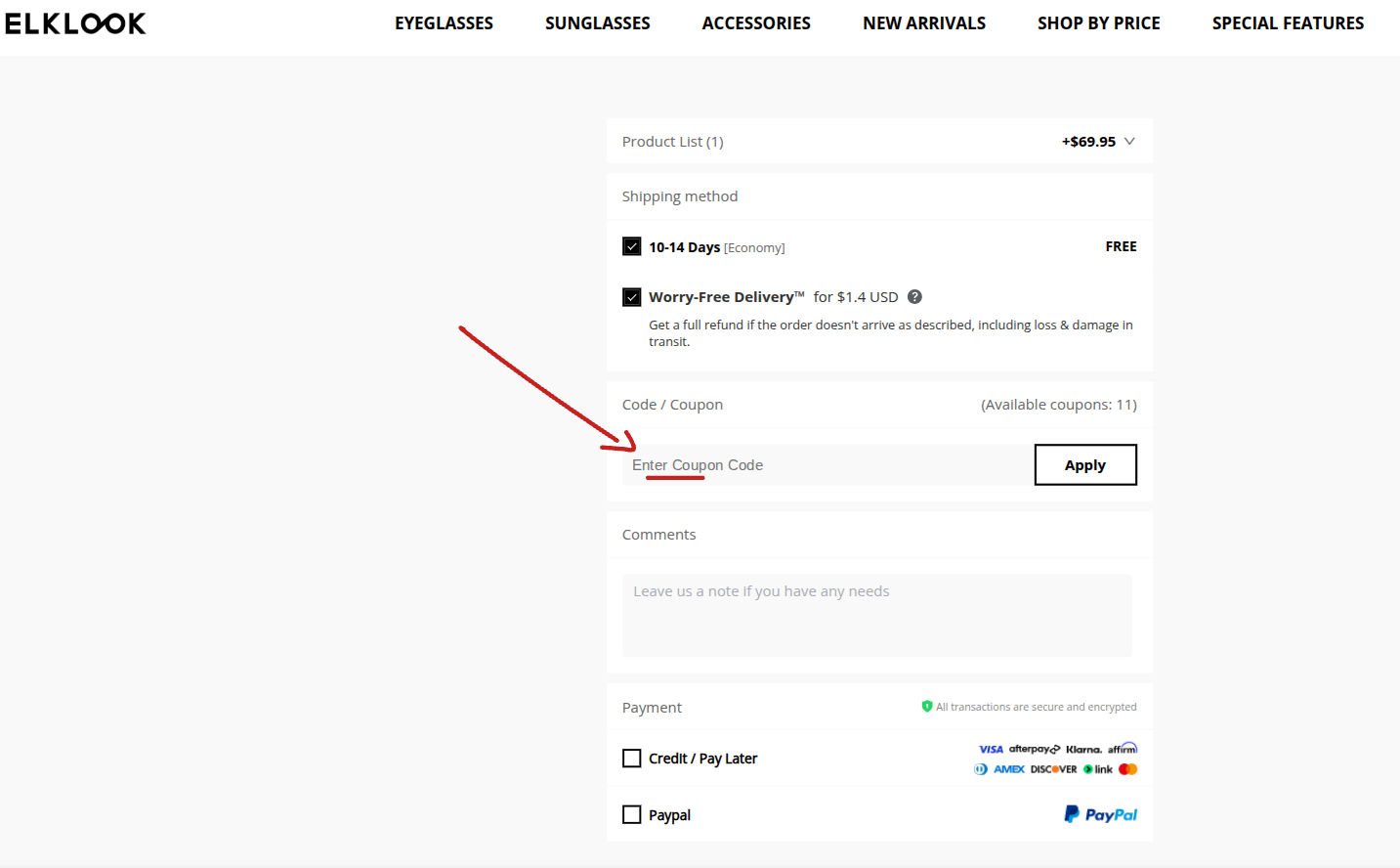Show the available coupons list
Screen dimensions: 1400x868
point(1058,405)
